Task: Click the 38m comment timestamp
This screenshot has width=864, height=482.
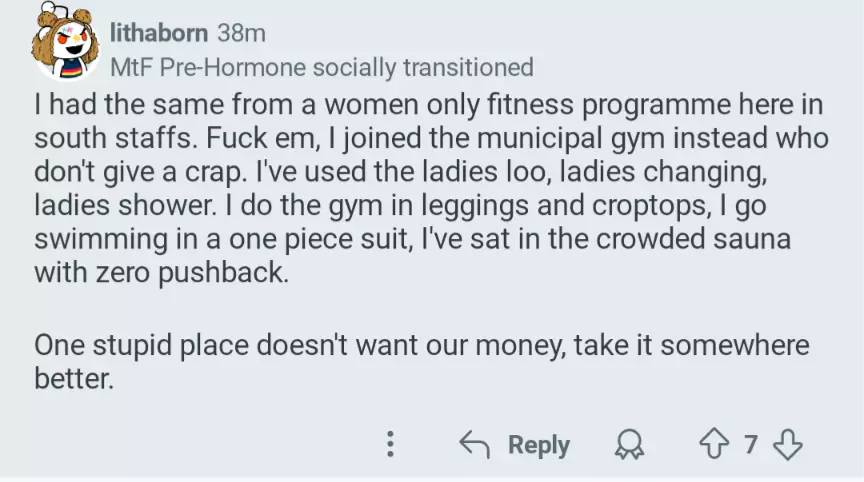Action: click(x=241, y=32)
